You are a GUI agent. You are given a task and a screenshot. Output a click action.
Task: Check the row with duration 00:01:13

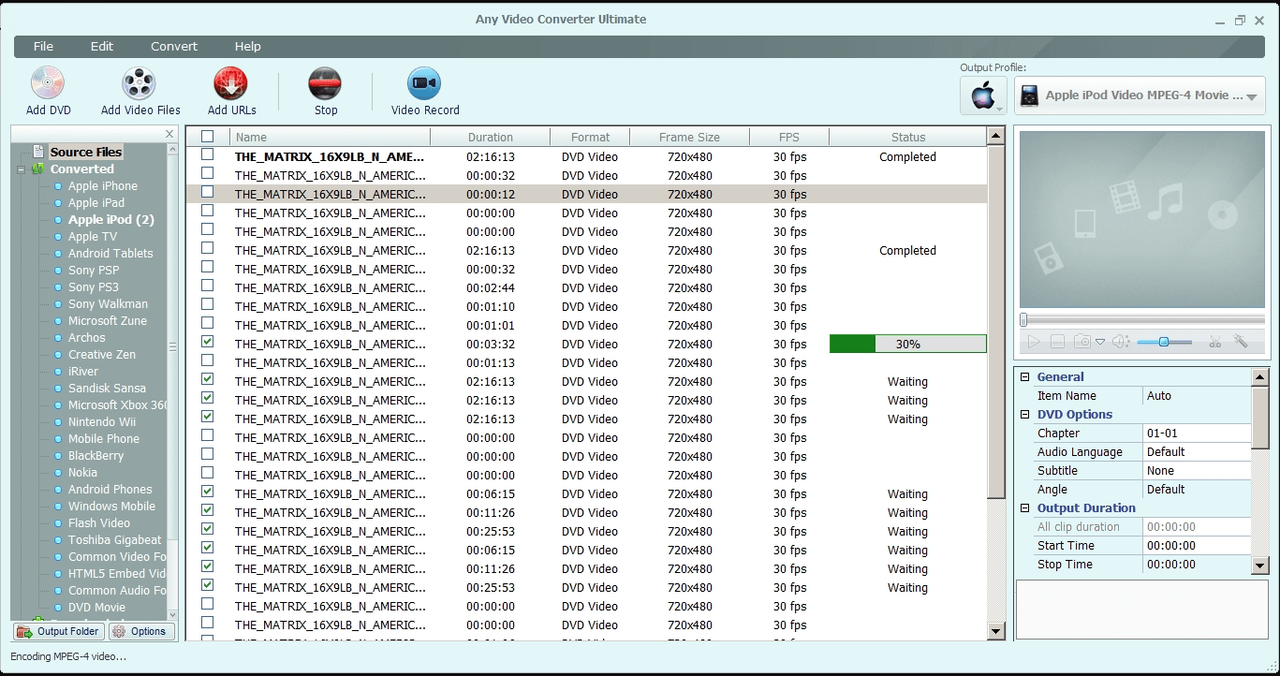click(x=207, y=361)
